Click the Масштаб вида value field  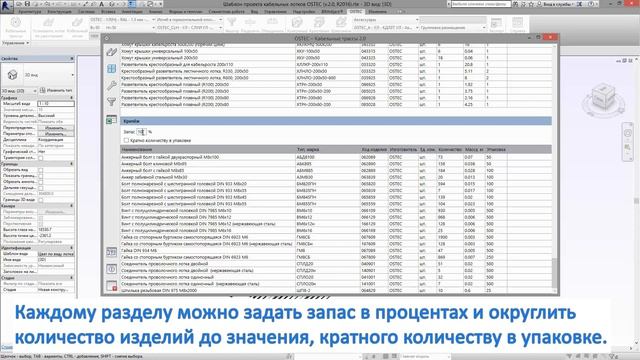[56, 104]
